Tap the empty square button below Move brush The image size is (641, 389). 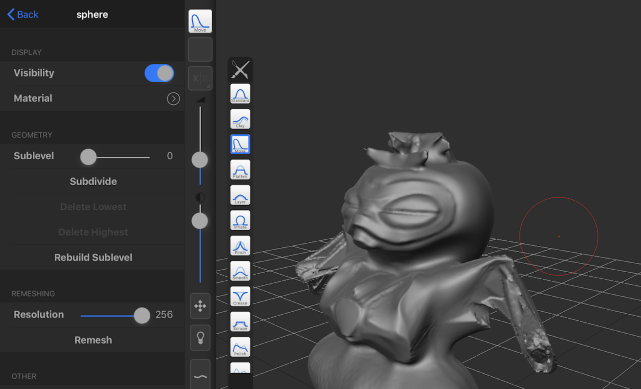coord(200,50)
